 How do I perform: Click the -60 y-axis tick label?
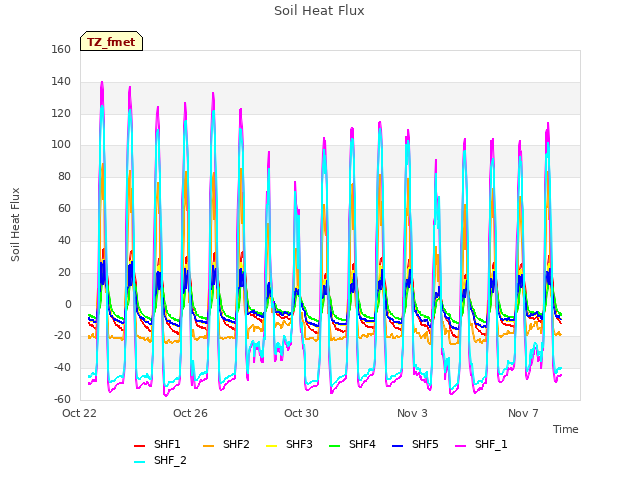pos(62,399)
